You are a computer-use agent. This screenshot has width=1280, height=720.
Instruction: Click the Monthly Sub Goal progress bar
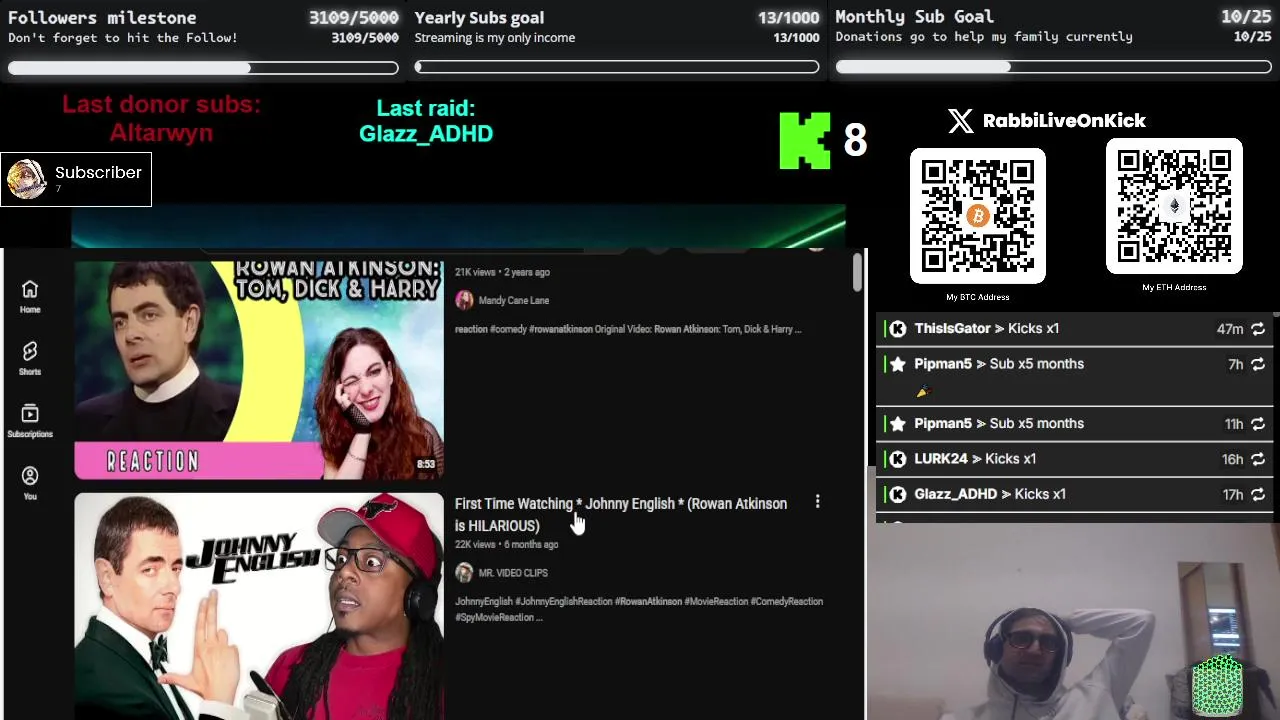[x=1054, y=67]
